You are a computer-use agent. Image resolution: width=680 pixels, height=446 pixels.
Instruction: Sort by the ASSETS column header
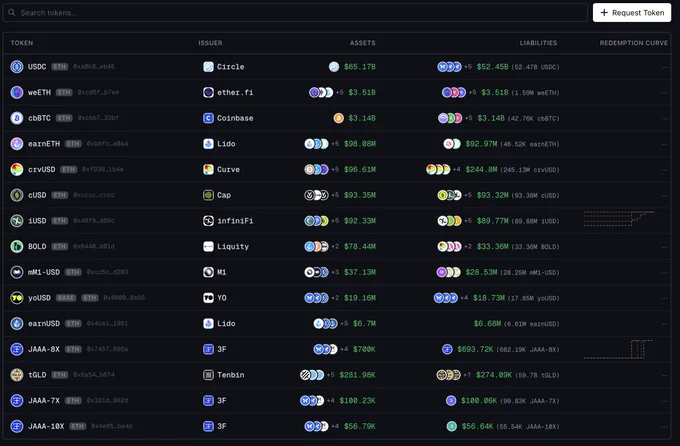363,43
